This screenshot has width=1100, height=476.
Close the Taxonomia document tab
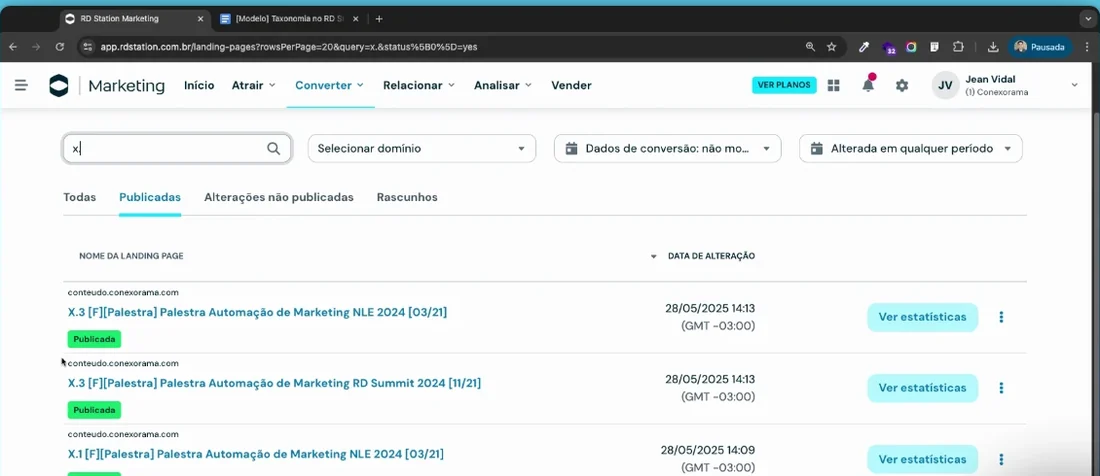[x=356, y=19]
